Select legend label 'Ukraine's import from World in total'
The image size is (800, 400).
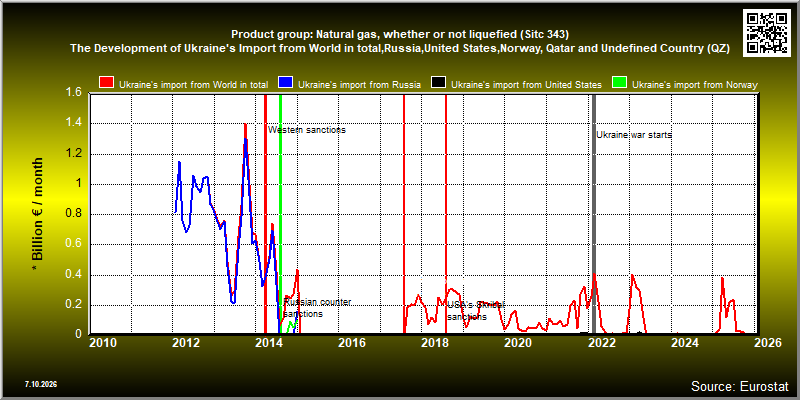coord(193,85)
